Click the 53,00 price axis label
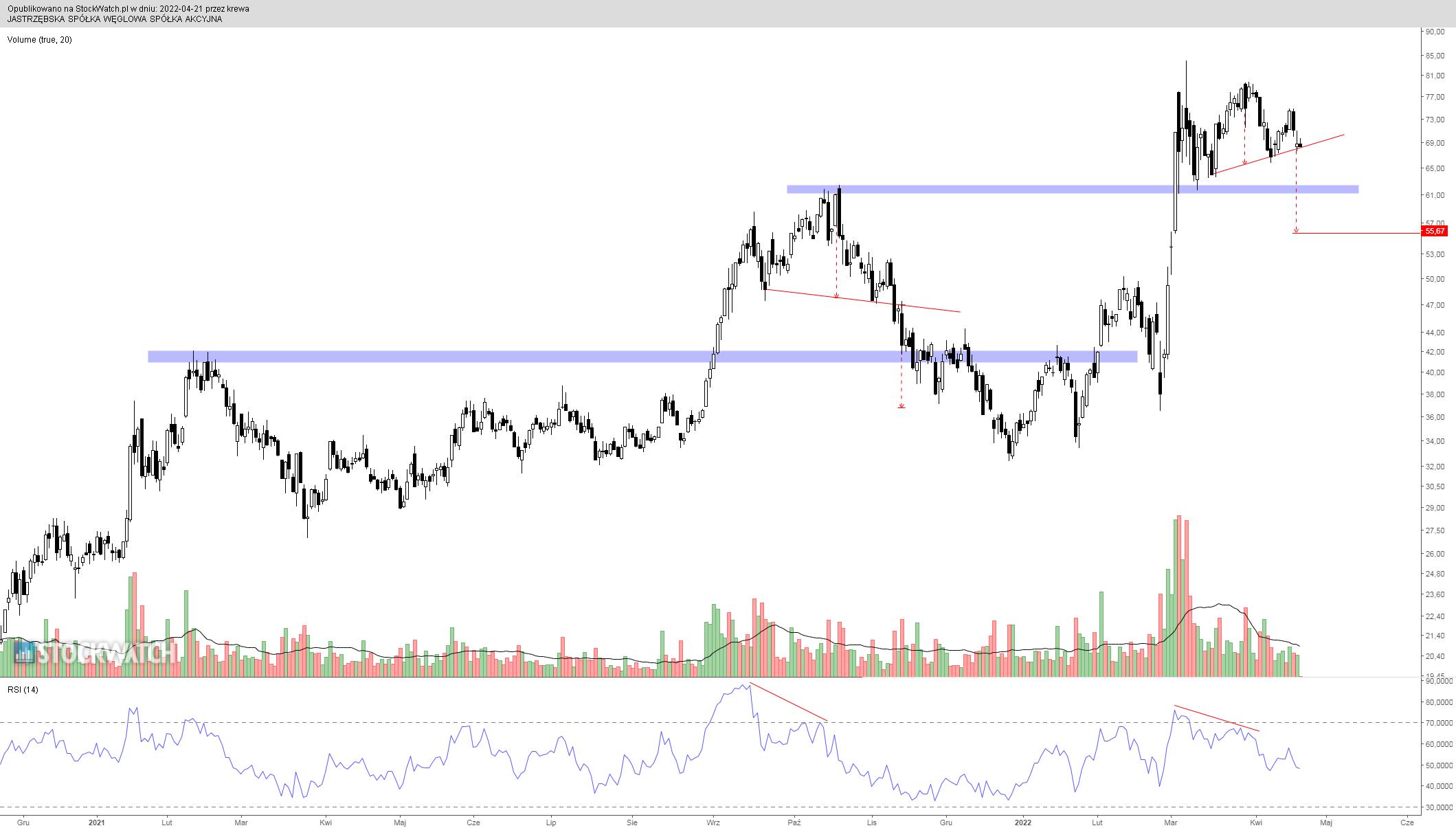This screenshot has height=828, width=1456. (x=1434, y=254)
